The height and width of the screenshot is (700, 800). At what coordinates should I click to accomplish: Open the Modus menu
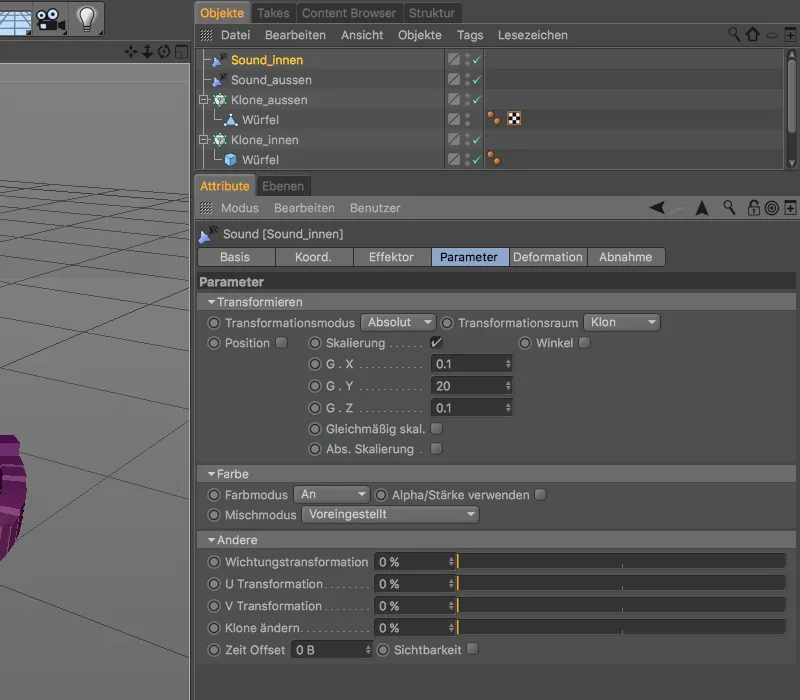click(x=240, y=208)
